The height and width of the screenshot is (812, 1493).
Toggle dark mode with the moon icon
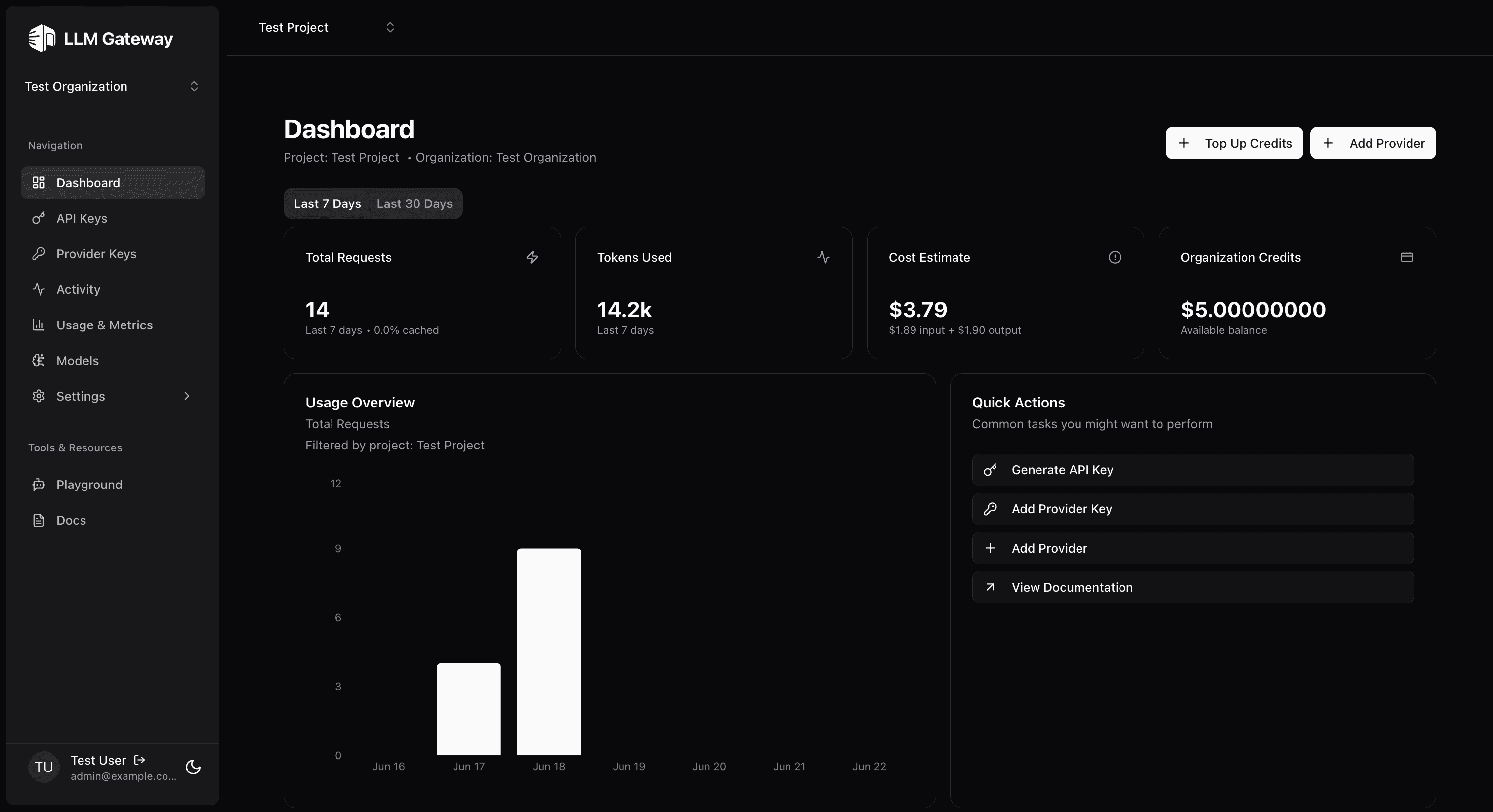(194, 768)
